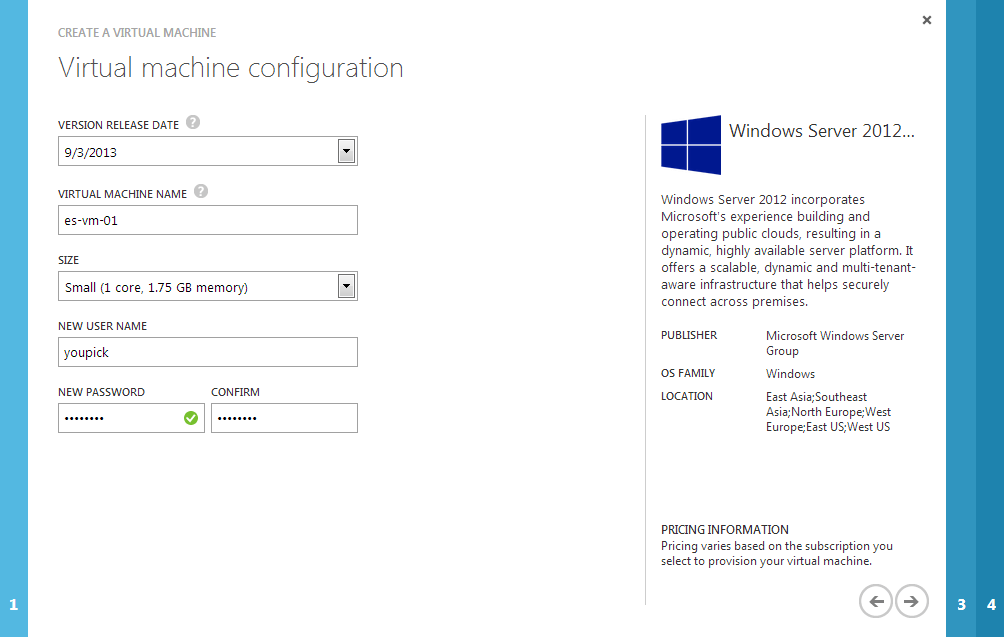Viewport: 1004px width, 637px height.
Task: Click the Windows Server logo
Action: pos(691,145)
